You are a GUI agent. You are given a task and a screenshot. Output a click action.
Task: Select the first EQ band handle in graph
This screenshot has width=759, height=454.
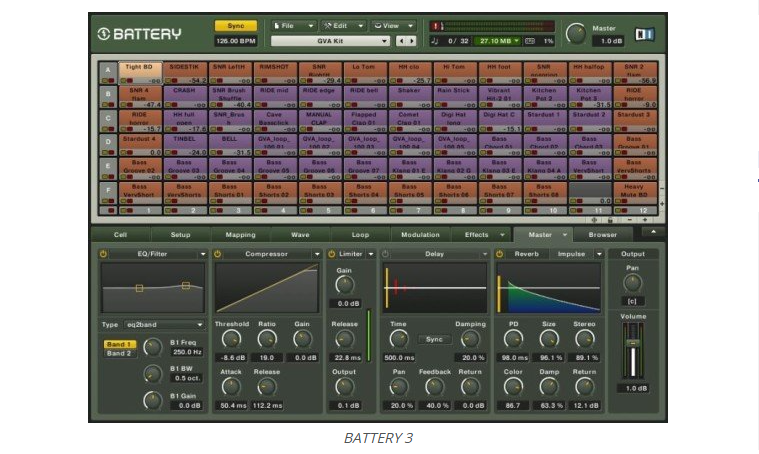tap(139, 288)
